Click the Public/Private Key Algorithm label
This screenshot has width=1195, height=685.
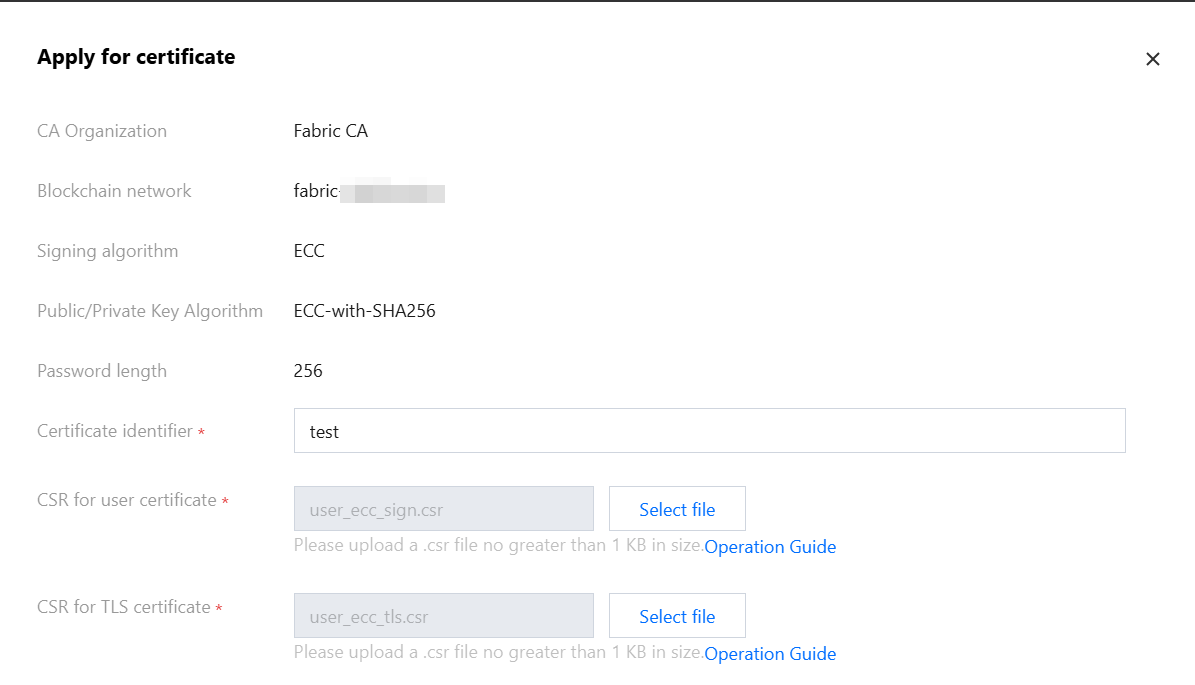150,311
